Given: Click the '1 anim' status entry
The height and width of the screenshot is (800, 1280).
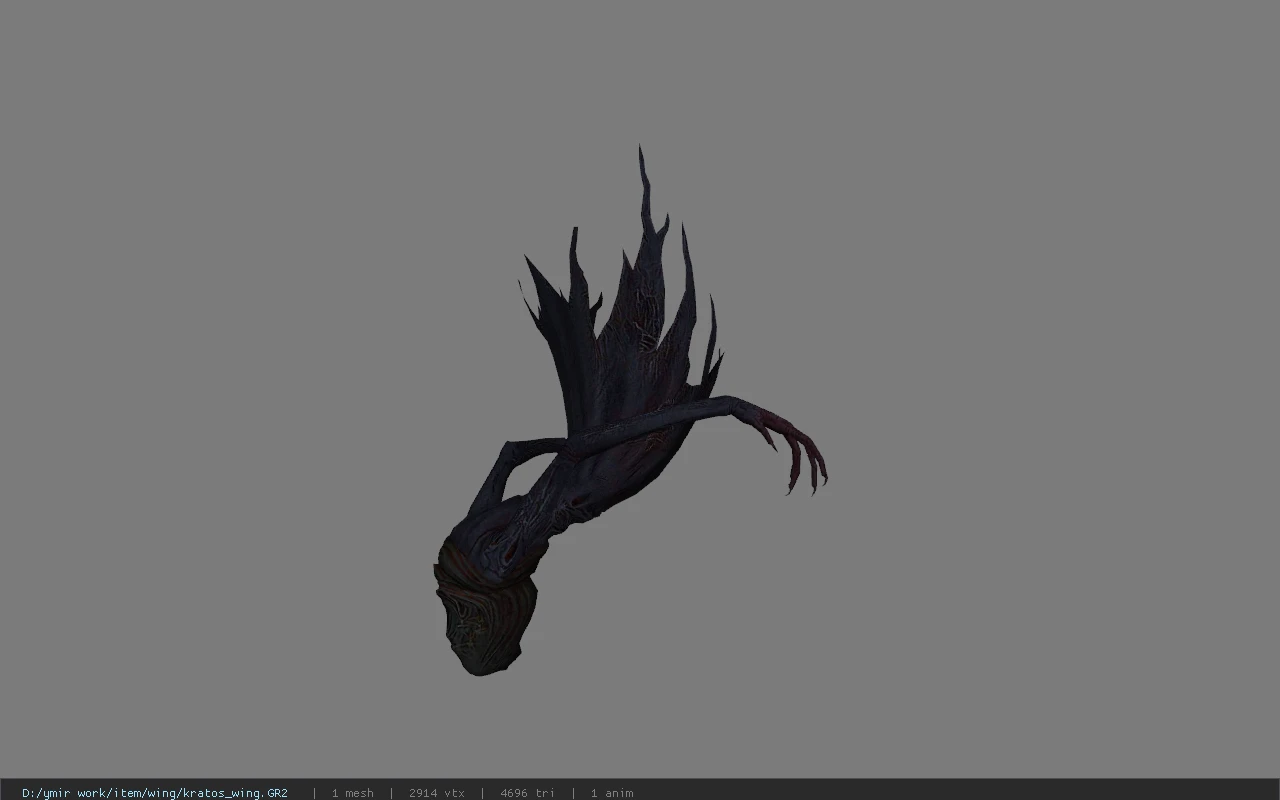Looking at the screenshot, I should tap(612, 793).
